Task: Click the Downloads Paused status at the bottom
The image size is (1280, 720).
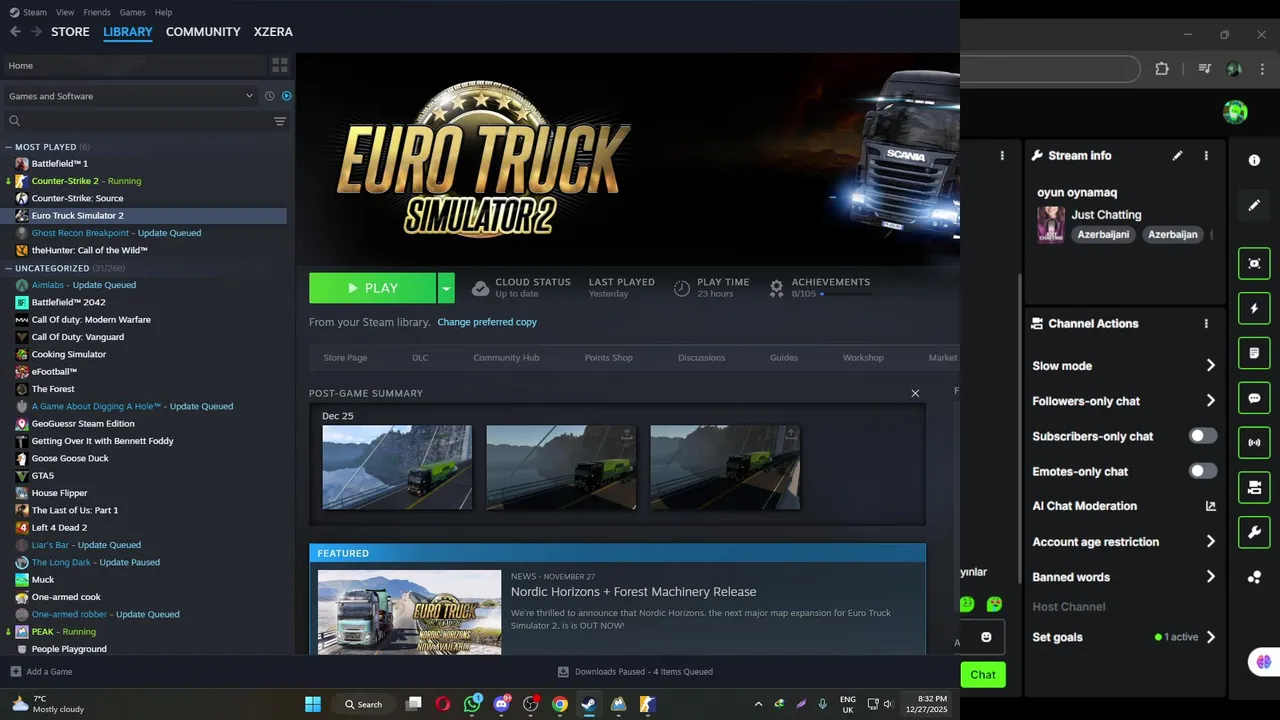Action: click(635, 672)
